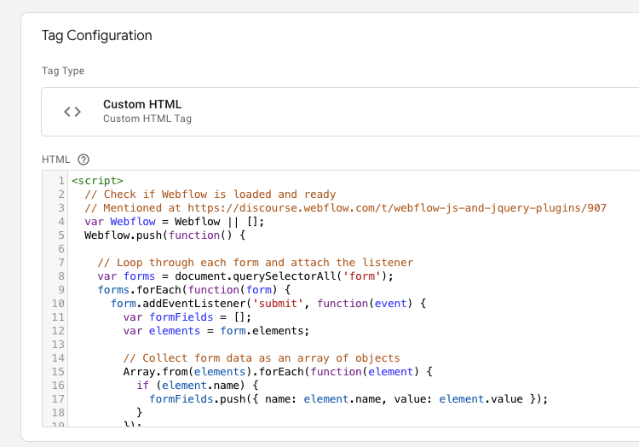This screenshot has height=447, width=639.
Task: Click the 'var formFields = []' line
Action: 187,317
